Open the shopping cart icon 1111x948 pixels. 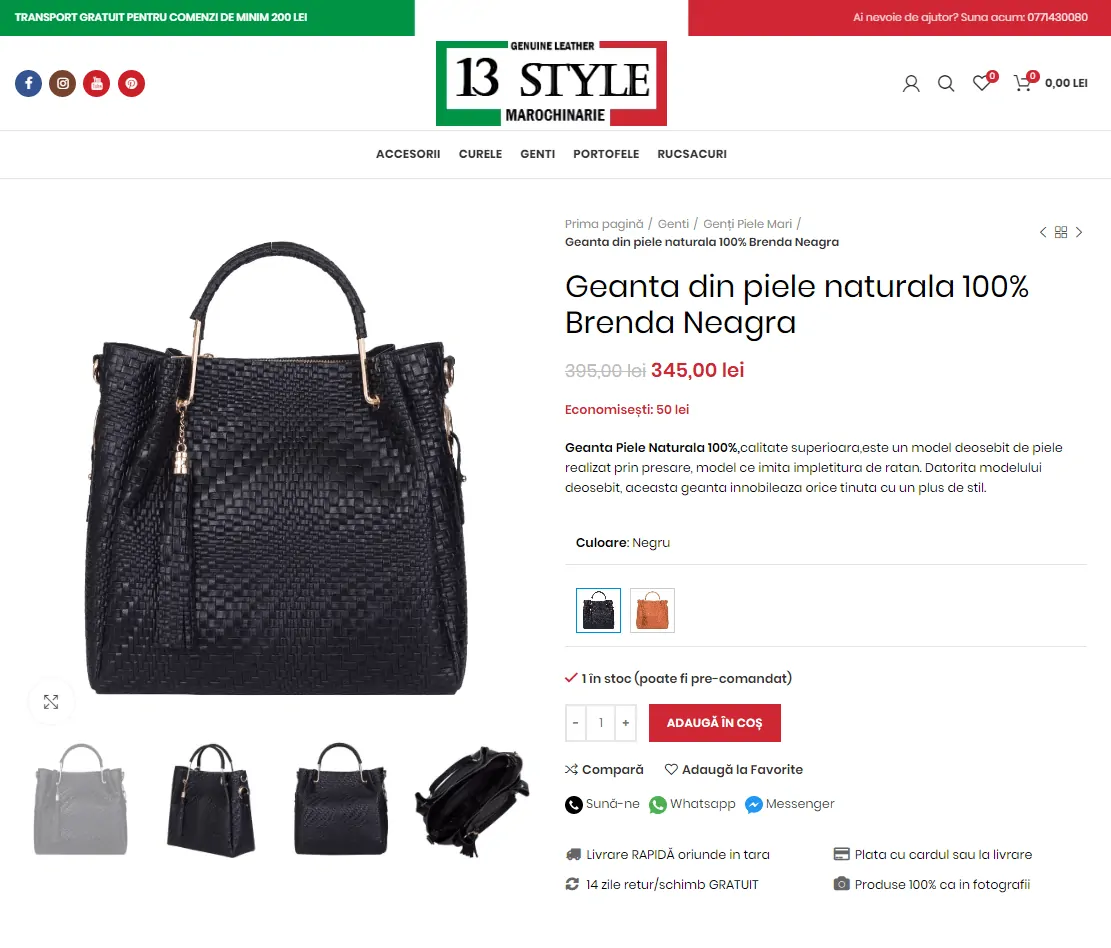tap(1023, 83)
